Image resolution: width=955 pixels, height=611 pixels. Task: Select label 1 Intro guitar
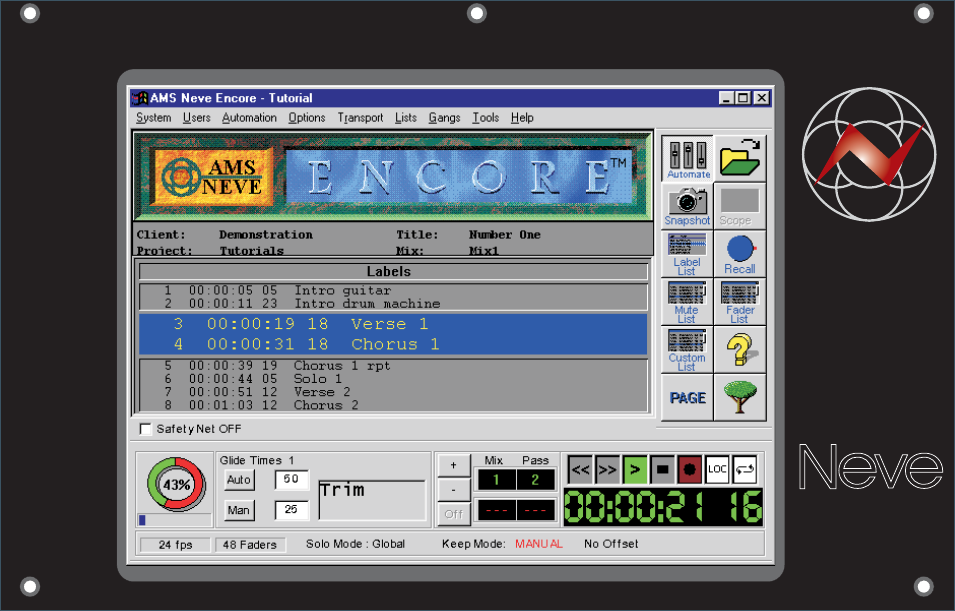393,291
